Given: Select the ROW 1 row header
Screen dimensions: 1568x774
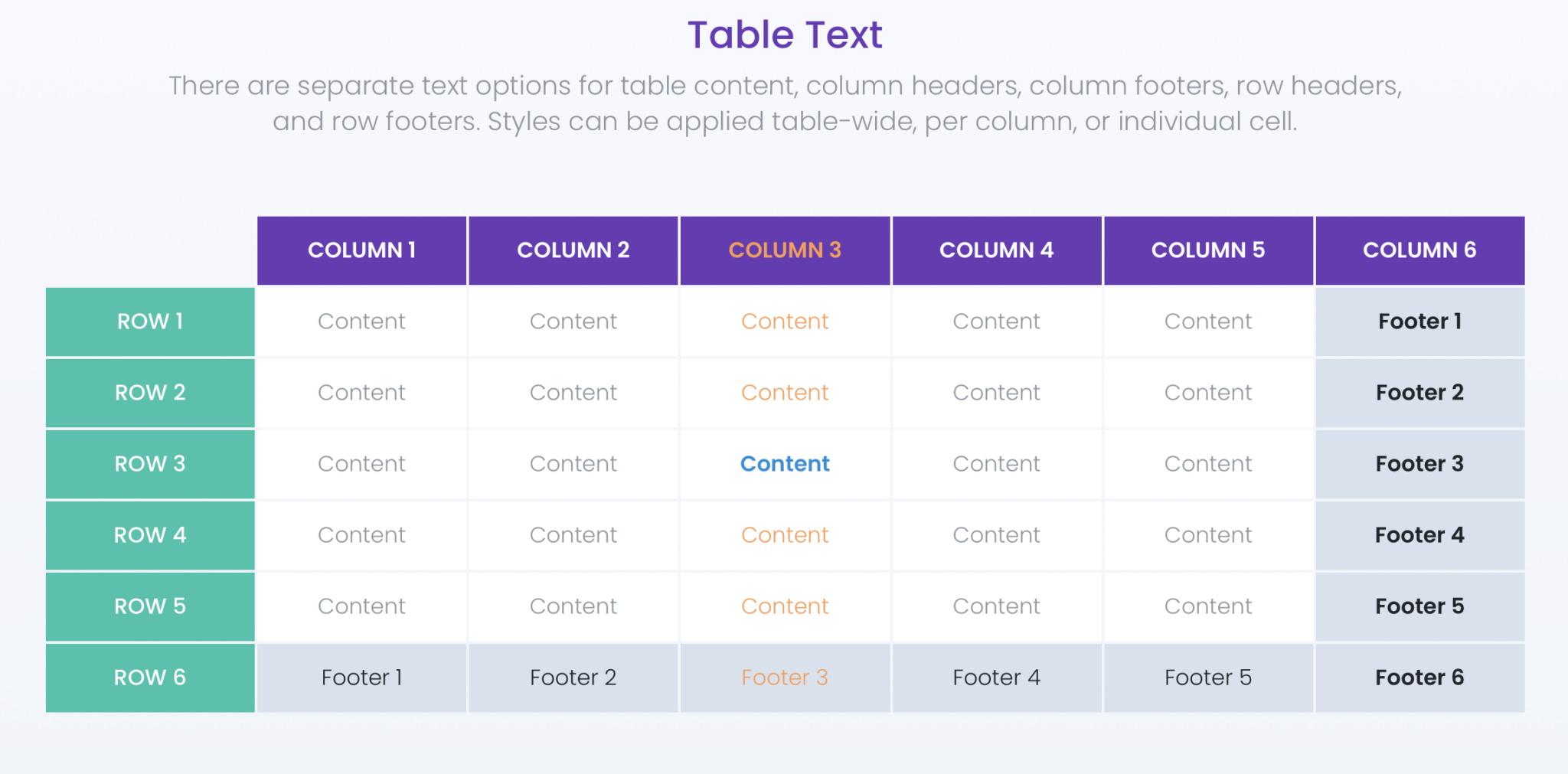Looking at the screenshot, I should [150, 322].
